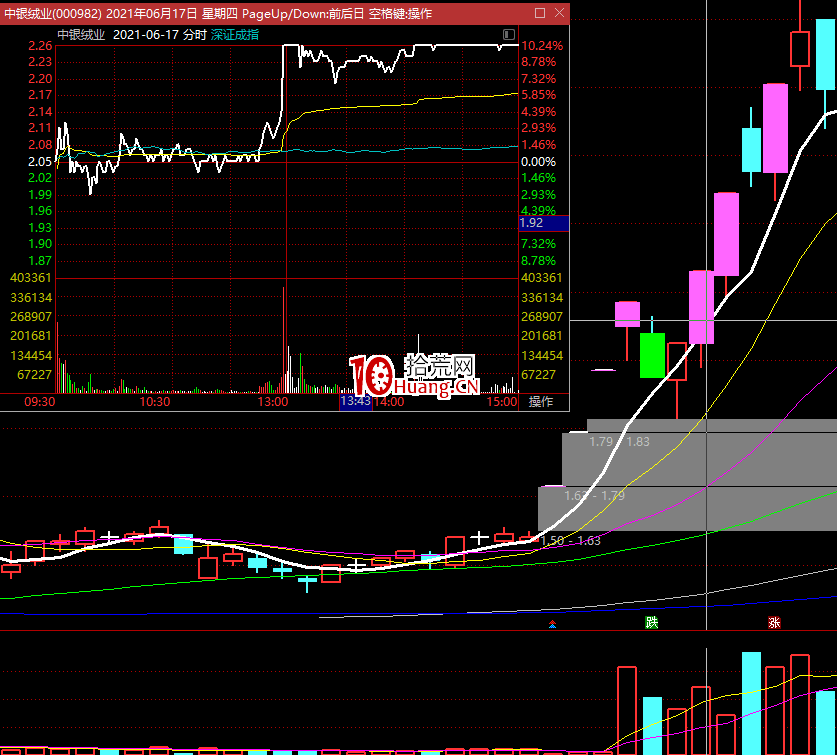This screenshot has height=755, width=837.
Task: Click the 1.92 highlighted price value
Action: click(544, 223)
